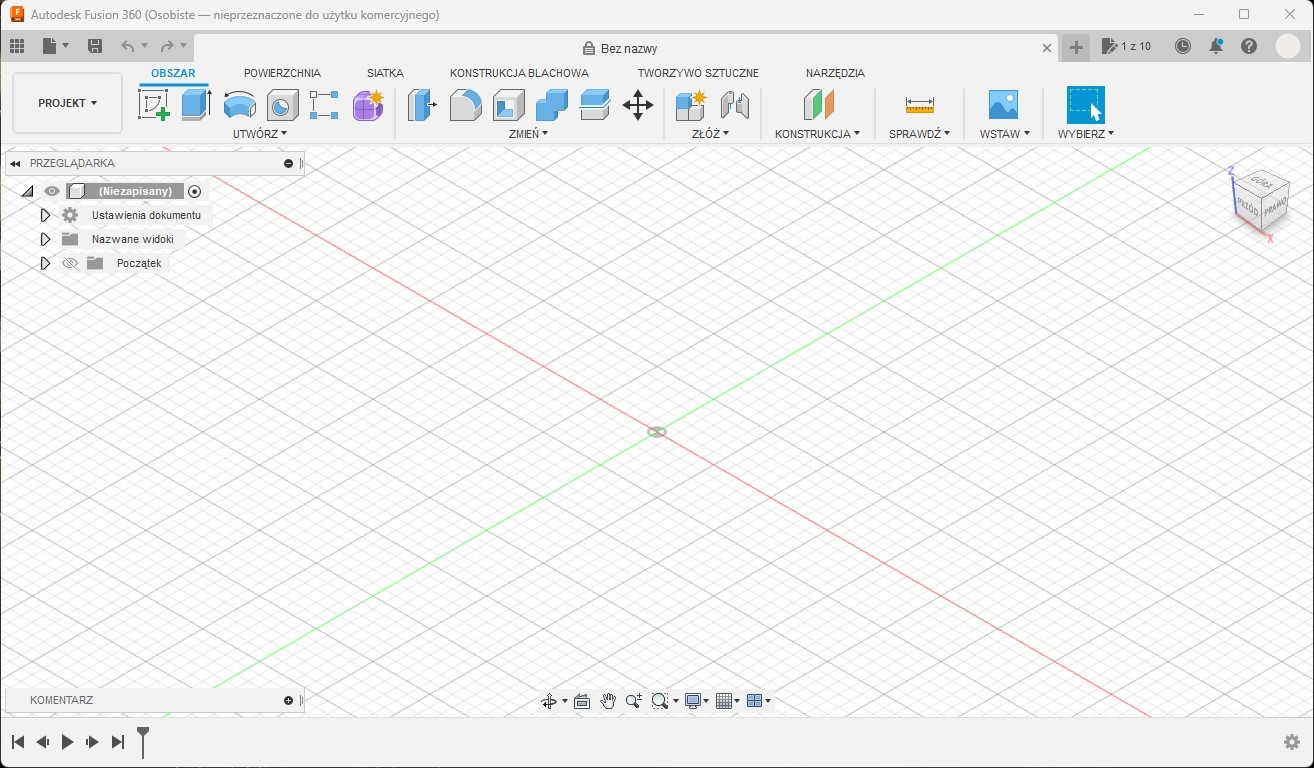Click the Pan hand tool
The height and width of the screenshot is (768, 1314).
tap(608, 701)
